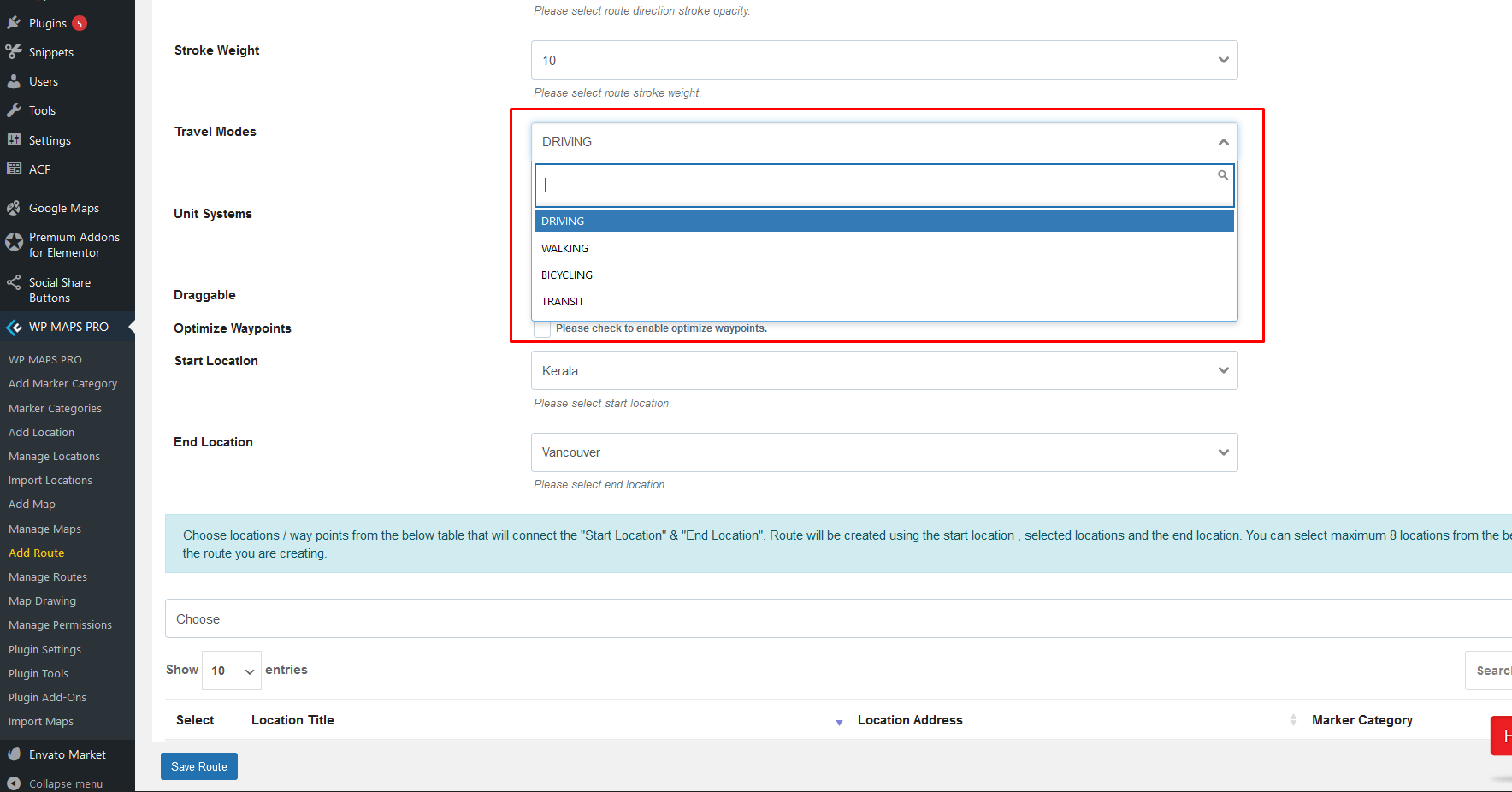Open Envato Market menu item
This screenshot has width=1512, height=792.
click(x=68, y=754)
